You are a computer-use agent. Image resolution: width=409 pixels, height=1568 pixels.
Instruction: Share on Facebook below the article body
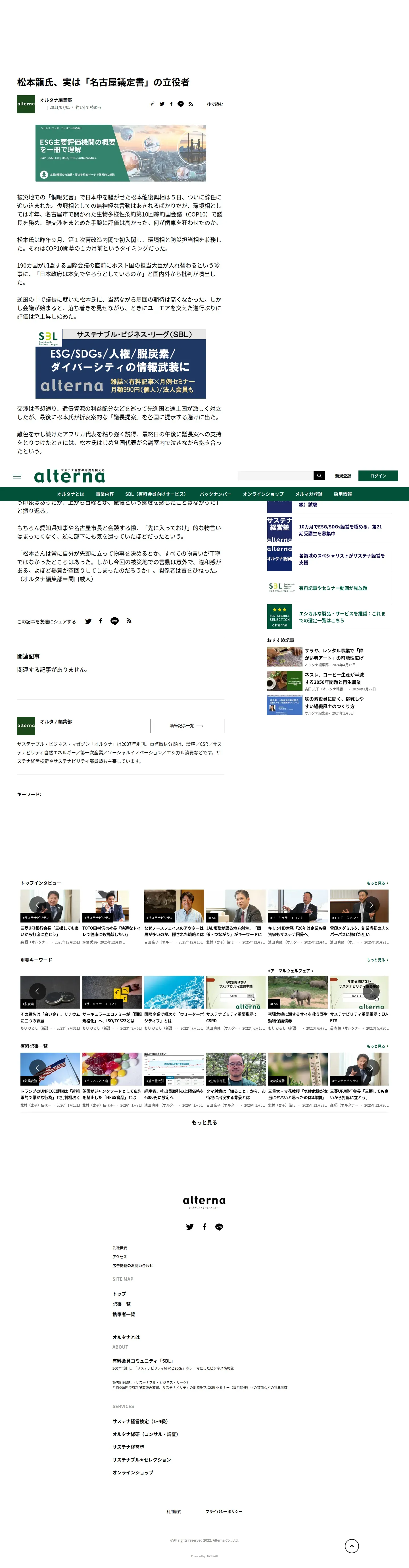click(x=101, y=621)
